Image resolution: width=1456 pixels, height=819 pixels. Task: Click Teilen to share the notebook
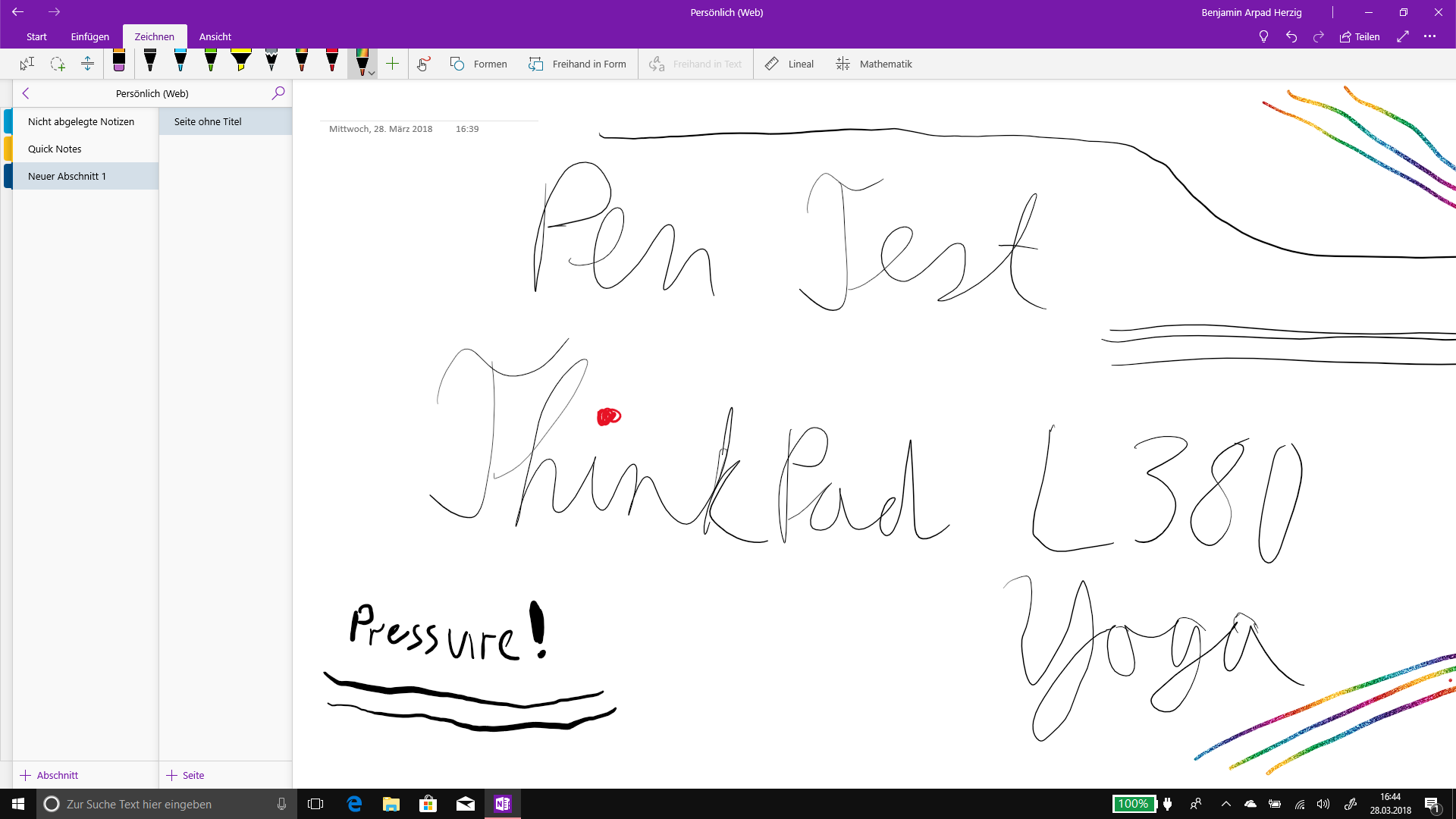click(x=1360, y=36)
